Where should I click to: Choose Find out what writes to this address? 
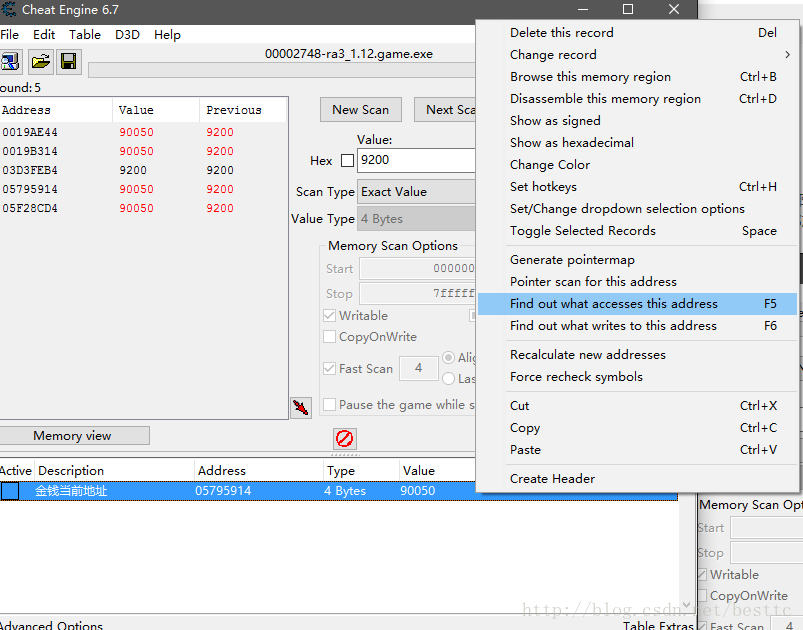637,326
